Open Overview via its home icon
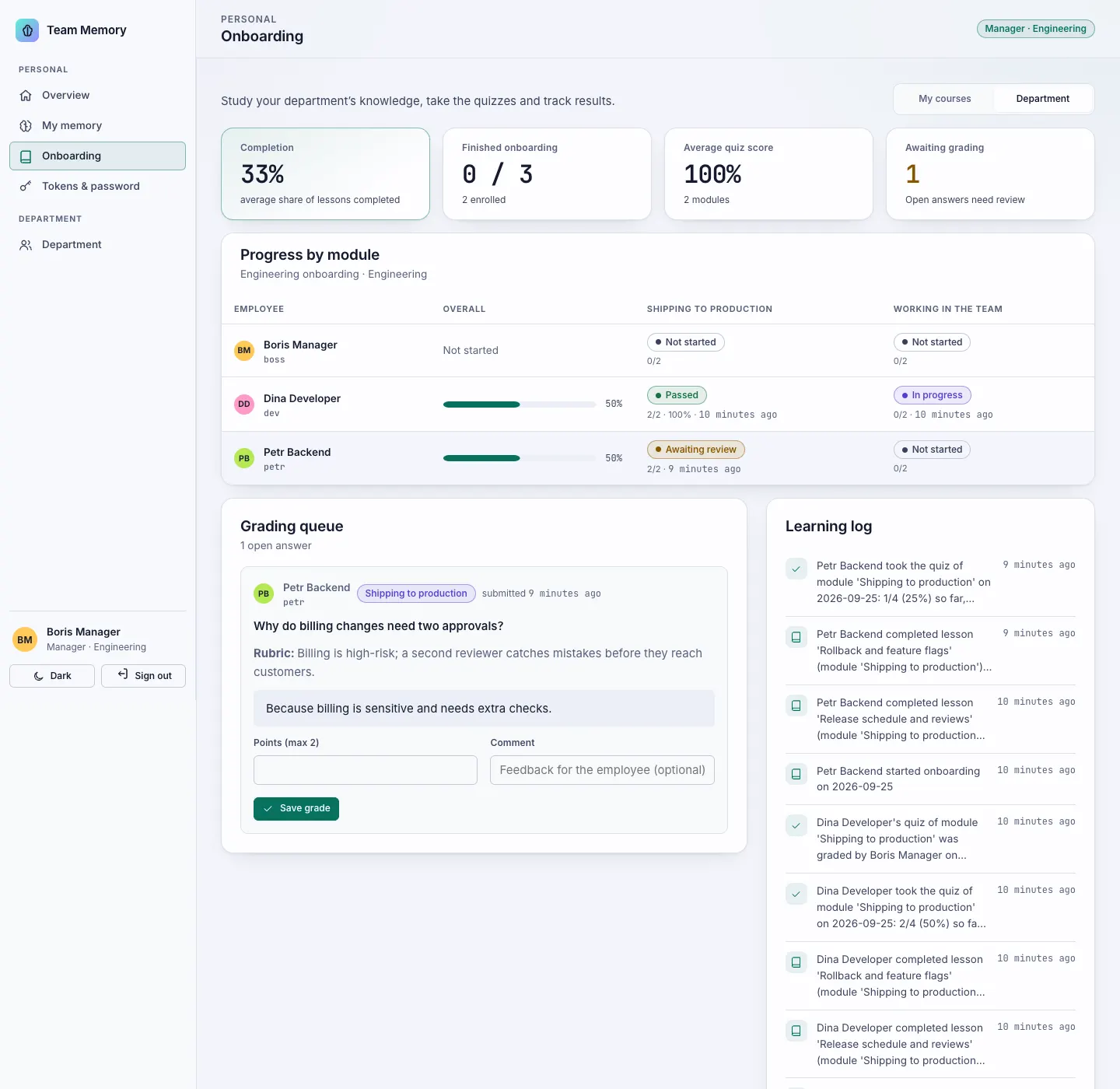 click(26, 96)
